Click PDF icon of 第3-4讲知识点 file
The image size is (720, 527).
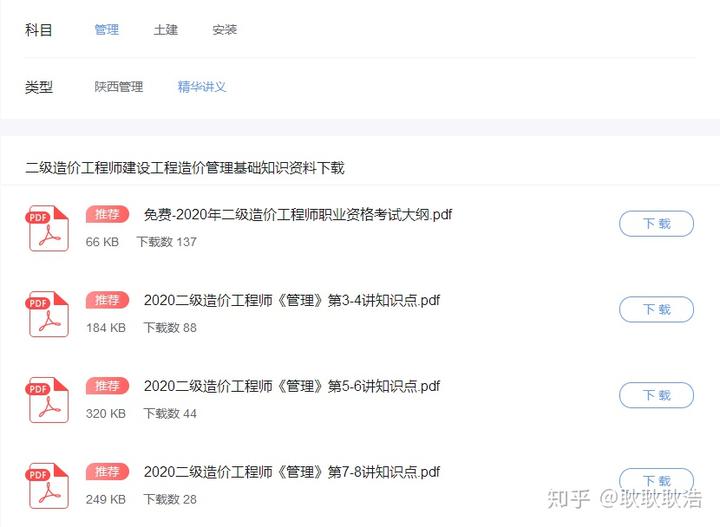point(47,314)
